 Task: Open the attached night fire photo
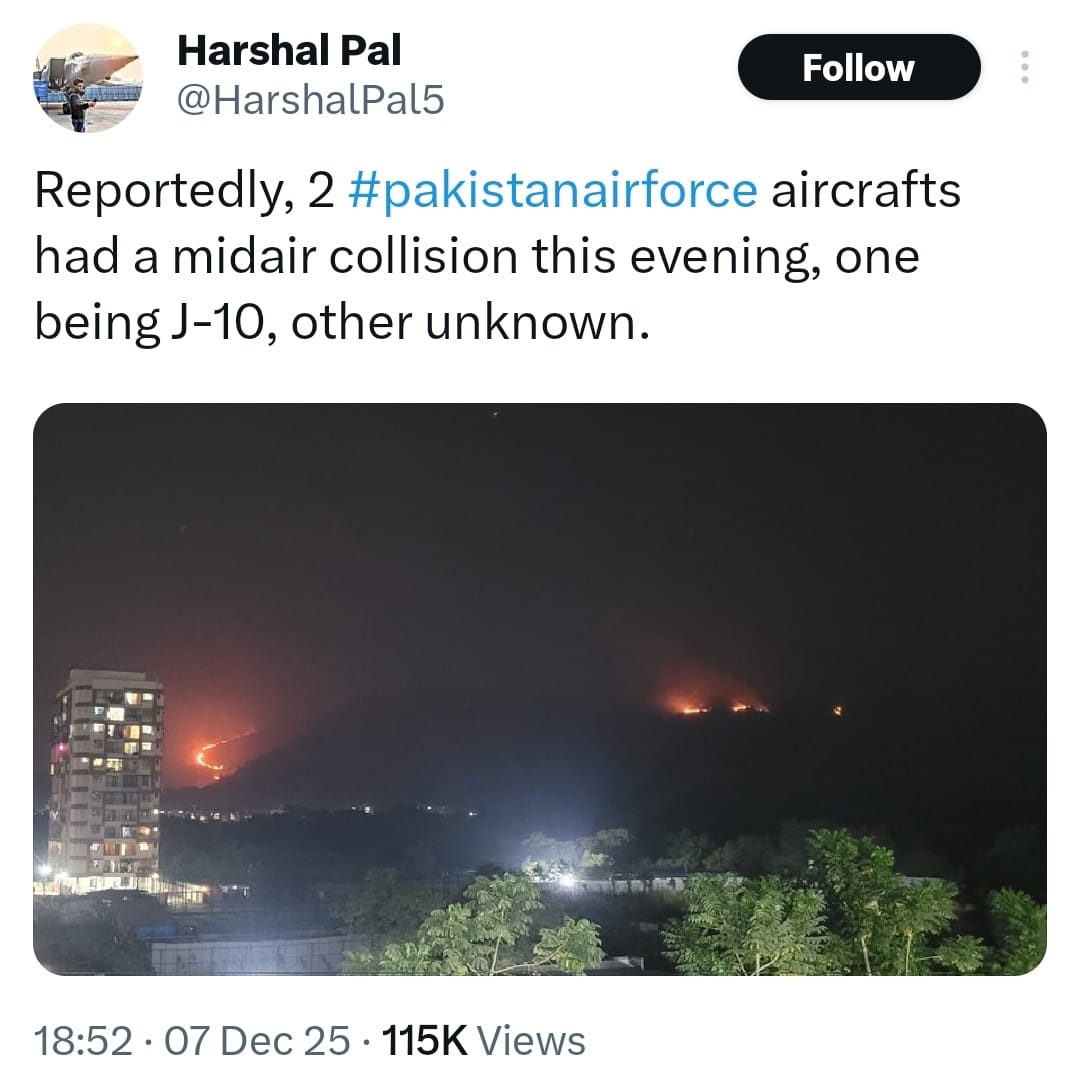(x=540, y=688)
